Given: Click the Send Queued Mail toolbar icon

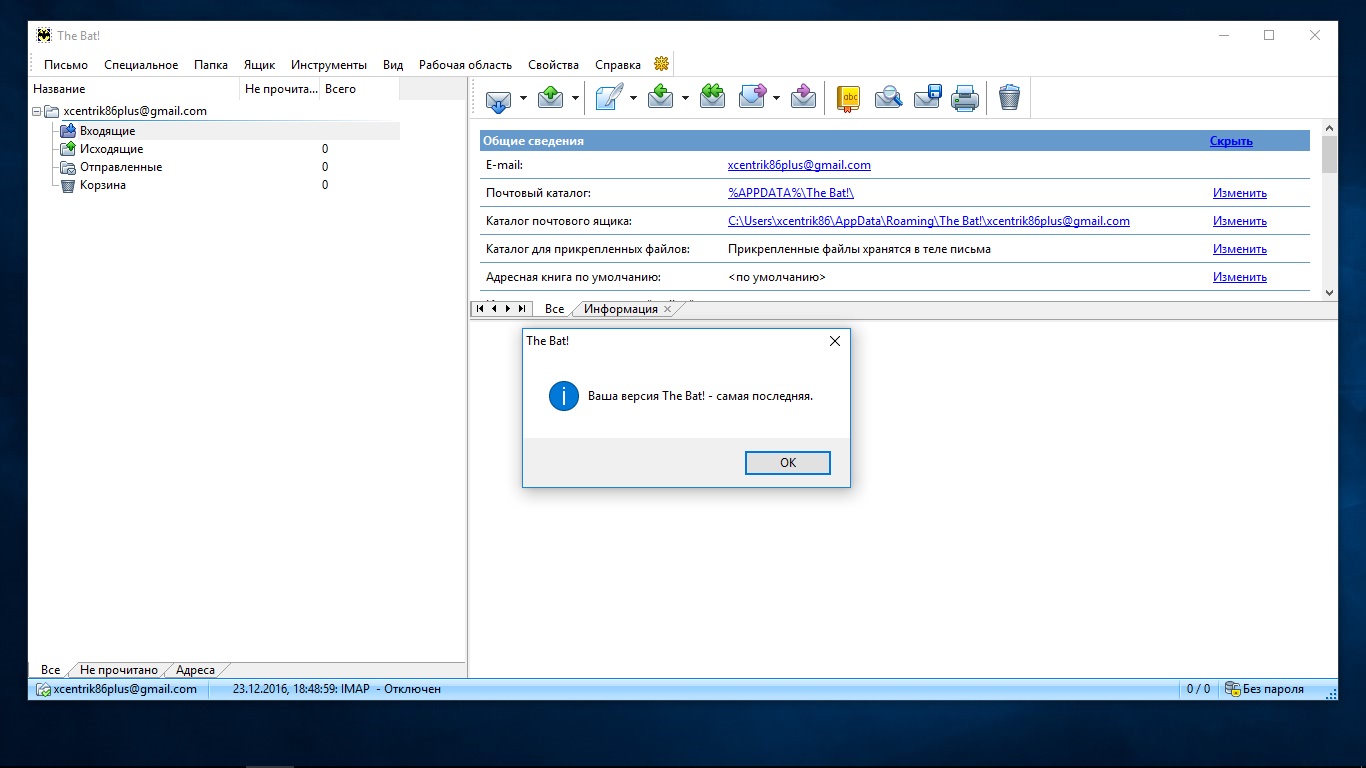Looking at the screenshot, I should (550, 98).
